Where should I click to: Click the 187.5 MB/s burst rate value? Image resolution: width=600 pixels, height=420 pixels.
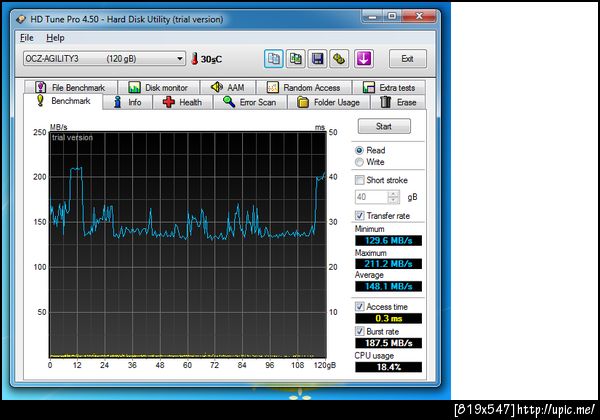[388, 343]
